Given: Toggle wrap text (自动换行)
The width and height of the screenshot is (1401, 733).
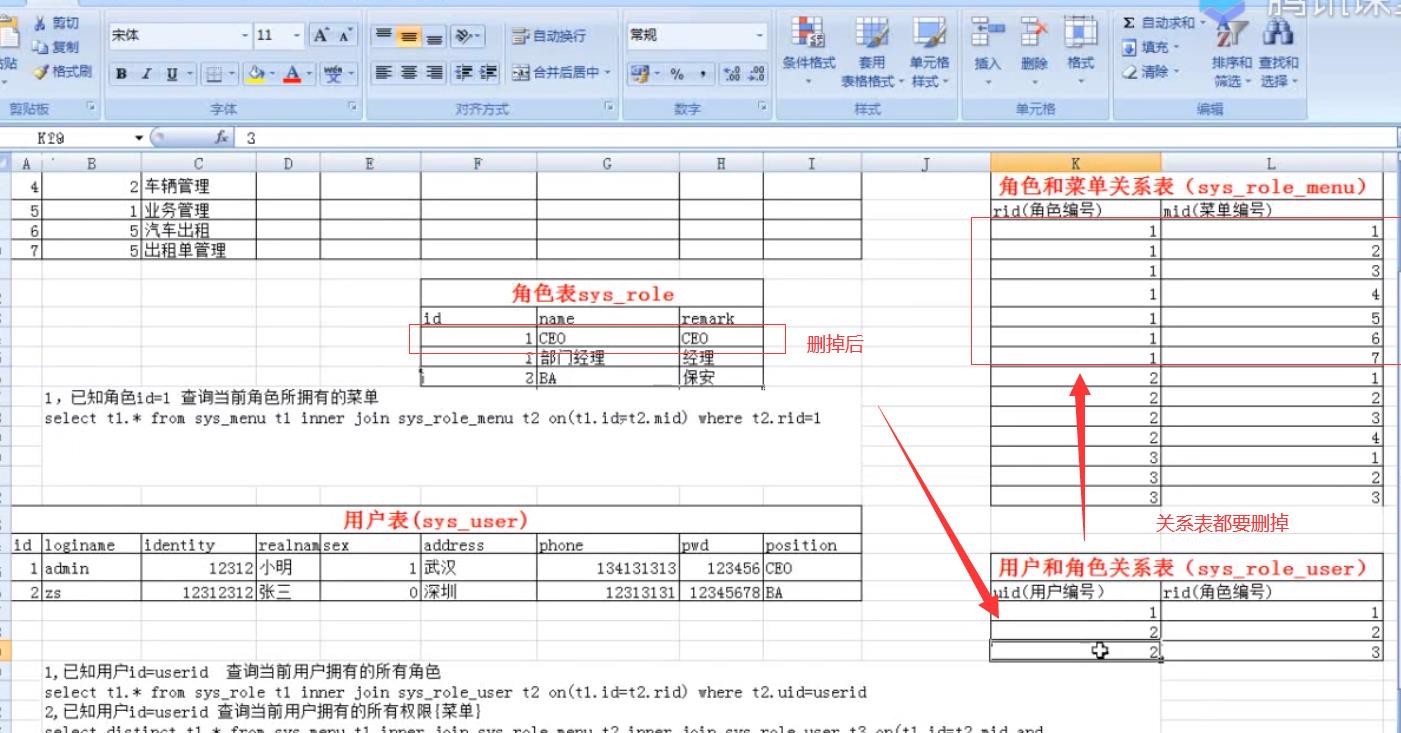Looking at the screenshot, I should (548, 36).
